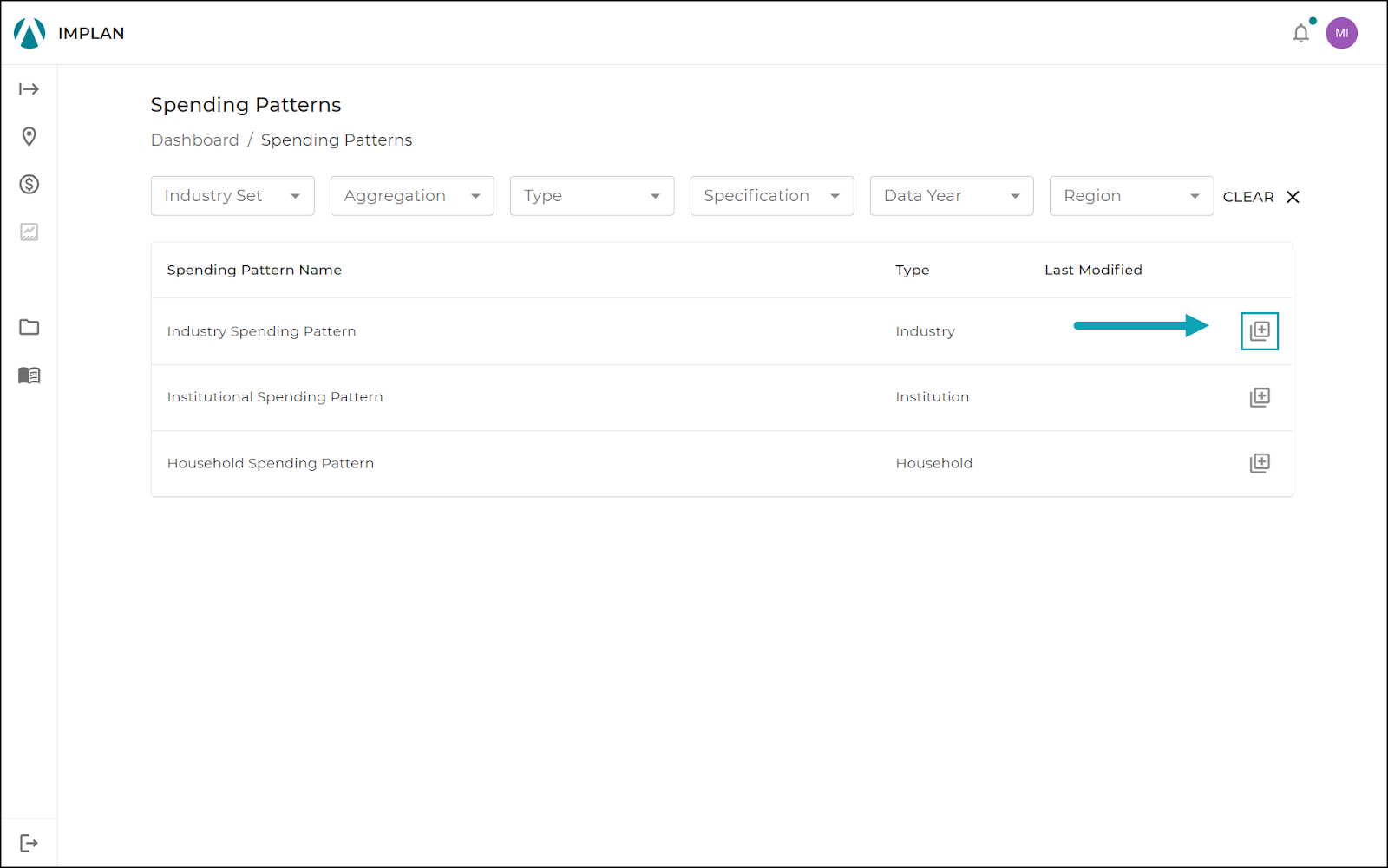Select the dollar-sign spending icon in sidebar
Image resolution: width=1388 pixels, height=868 pixels.
pyautogui.click(x=29, y=184)
